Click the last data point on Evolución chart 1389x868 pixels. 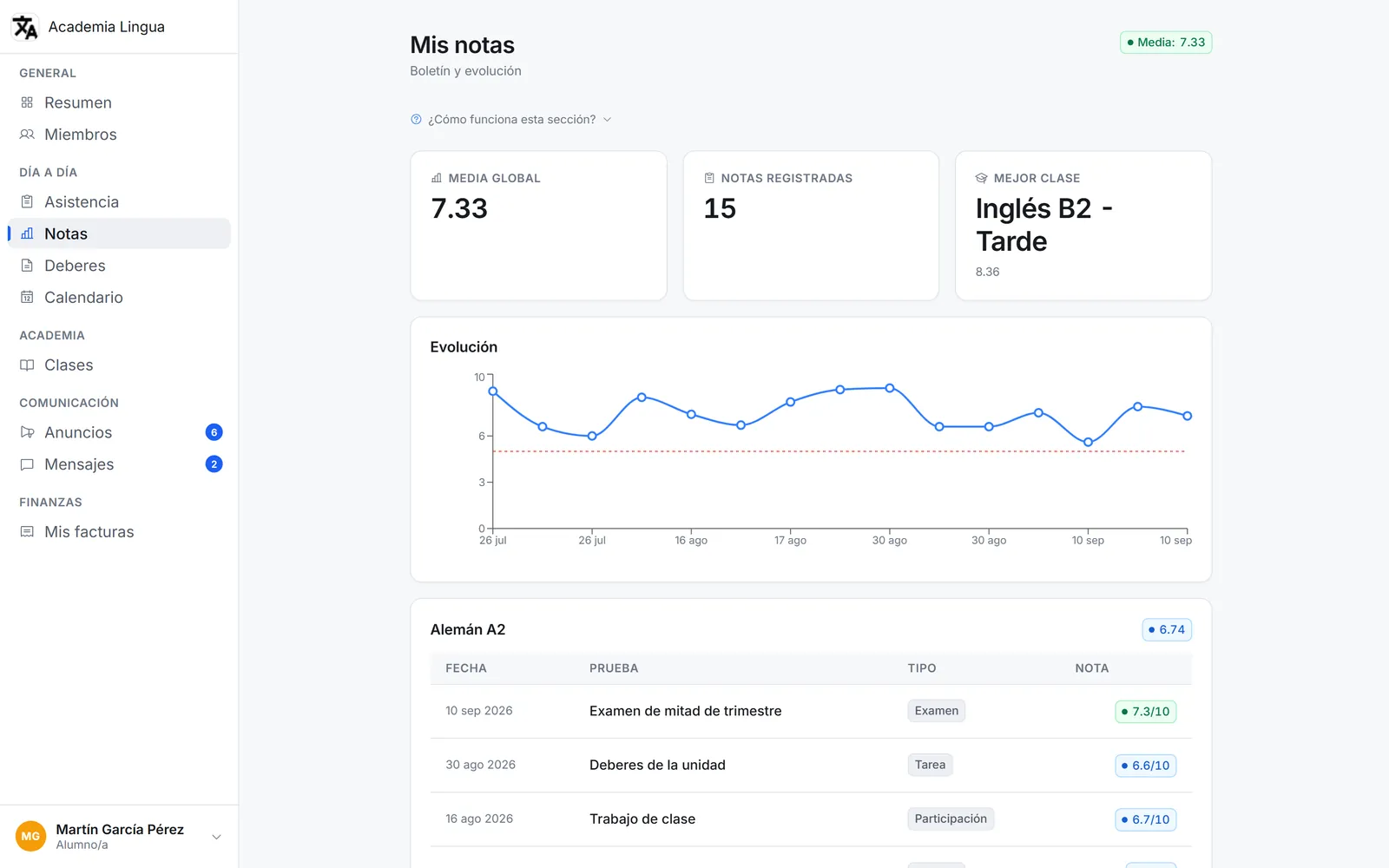click(1188, 416)
